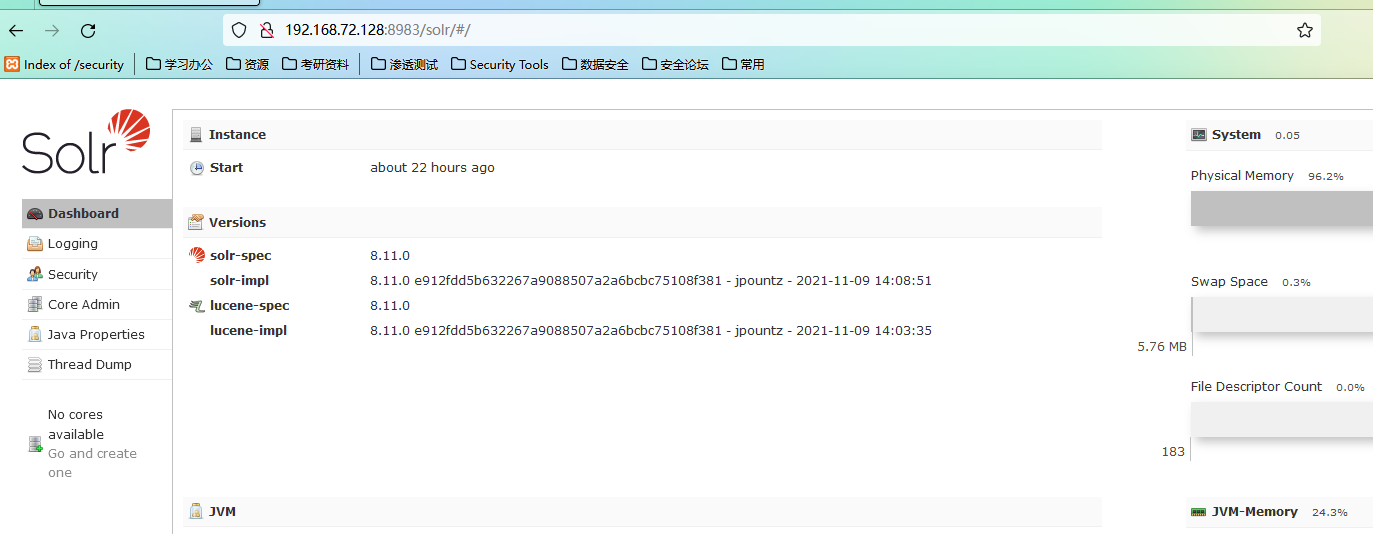
Task: Open the 学习办公 bookmark folder
Action: tap(180, 64)
